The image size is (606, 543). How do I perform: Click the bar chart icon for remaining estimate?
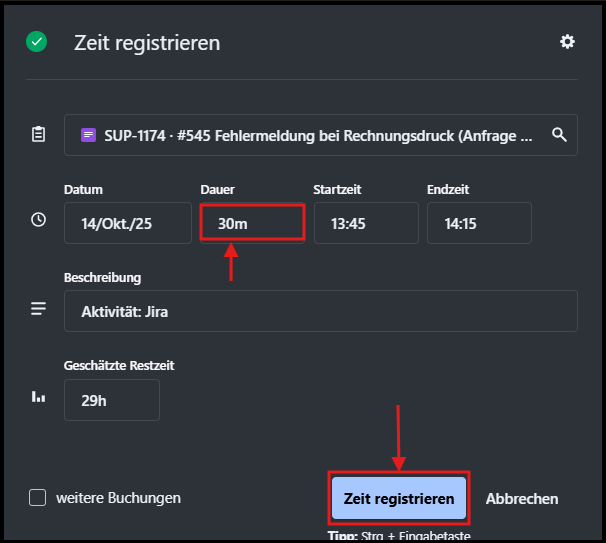coord(38,397)
